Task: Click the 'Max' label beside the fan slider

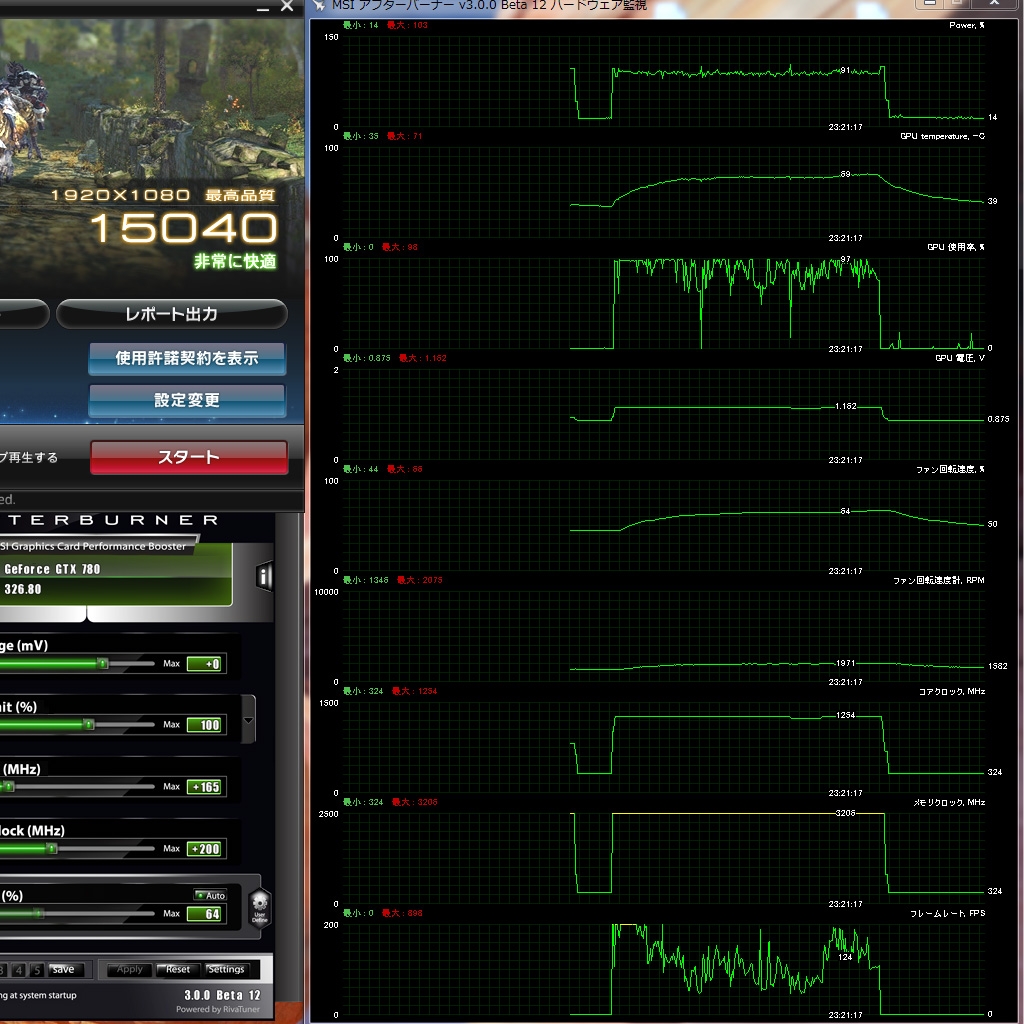Action: pos(171,914)
